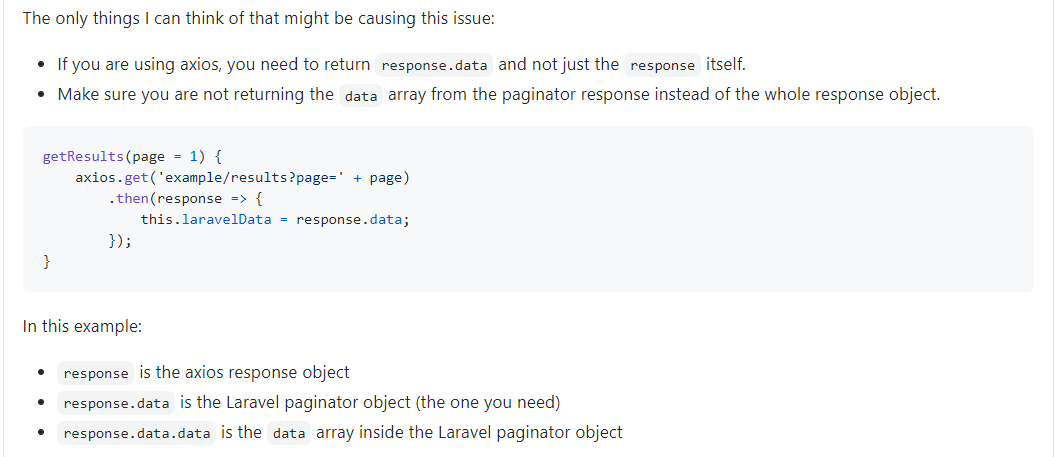1061x457 pixels.
Task: Click the 'response' inline code before 'itself'
Action: point(662,65)
